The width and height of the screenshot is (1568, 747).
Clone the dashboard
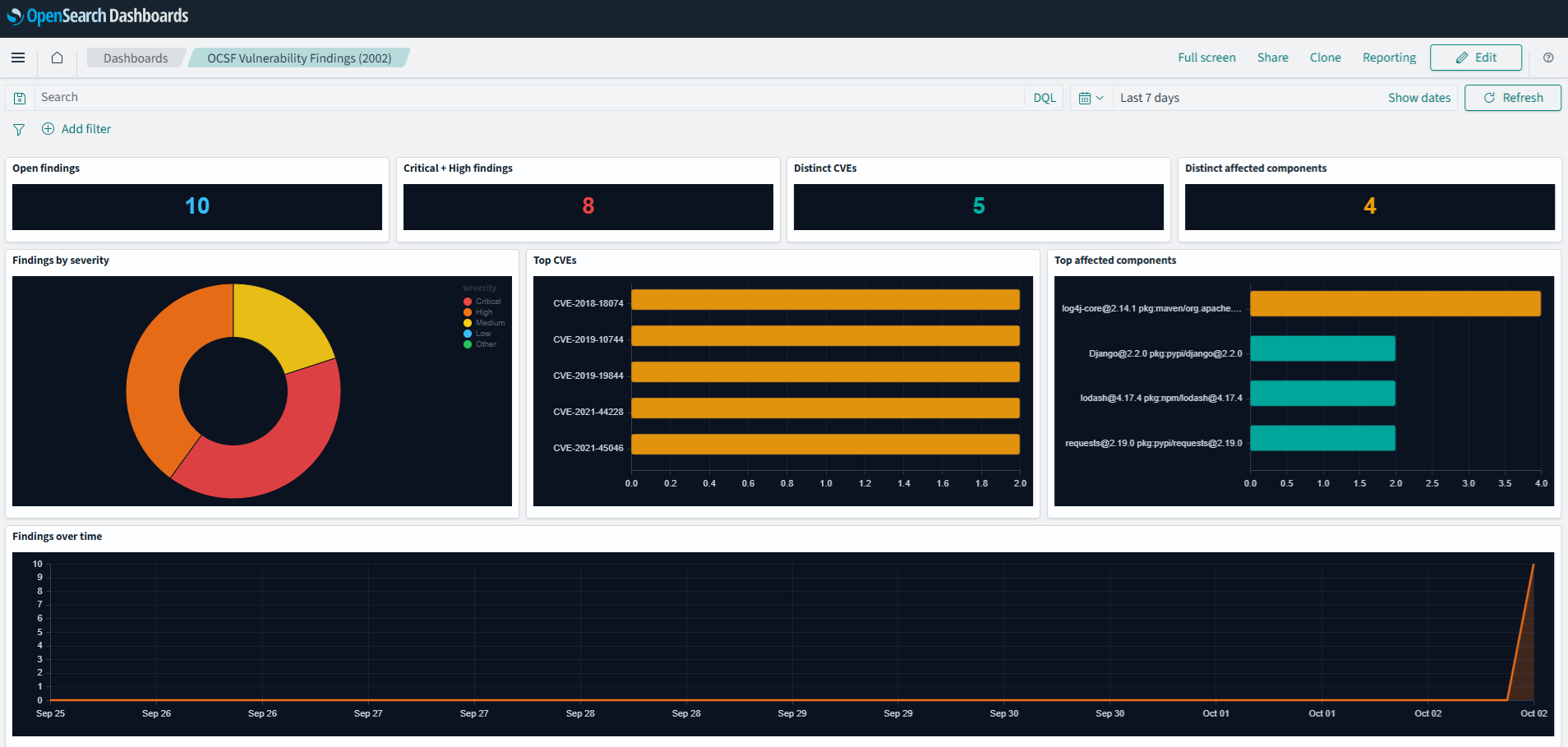(x=1325, y=58)
